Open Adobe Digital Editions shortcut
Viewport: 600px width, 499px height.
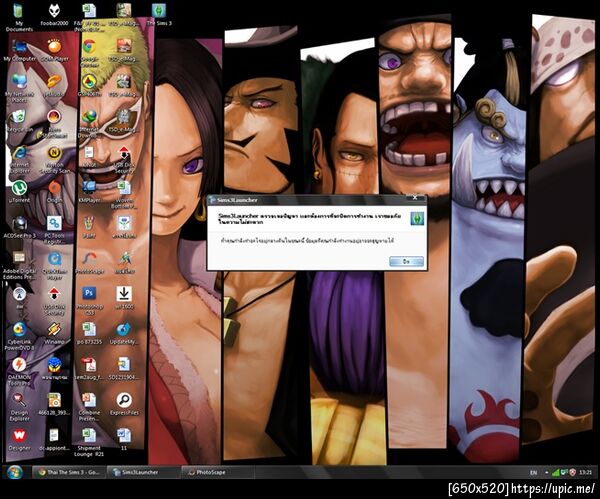20,266
